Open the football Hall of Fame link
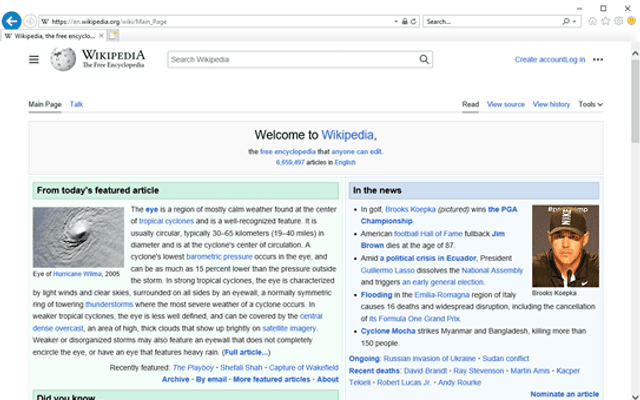Viewport: 640px width, 400px height. [x=428, y=234]
